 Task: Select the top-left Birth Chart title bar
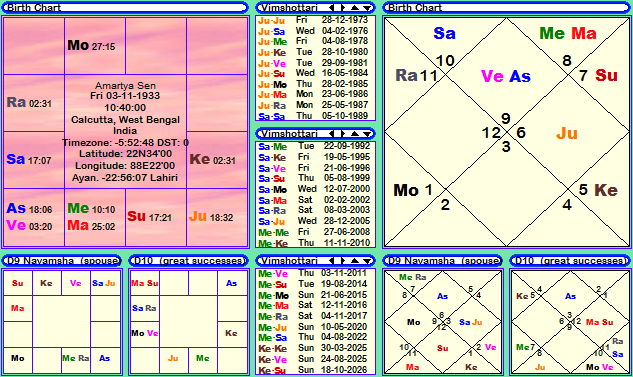[125, 8]
